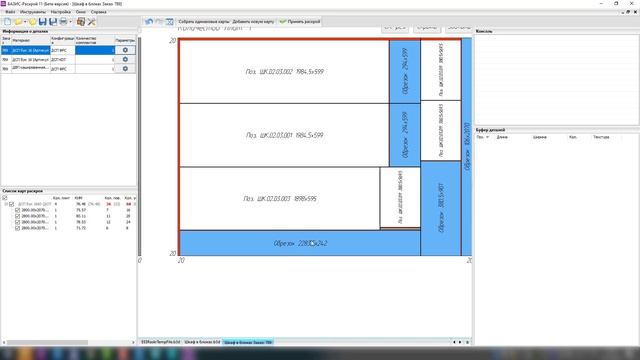The image size is (640, 360).
Task: Select the ДСП НОТ configuration cell
Action: coord(62,60)
